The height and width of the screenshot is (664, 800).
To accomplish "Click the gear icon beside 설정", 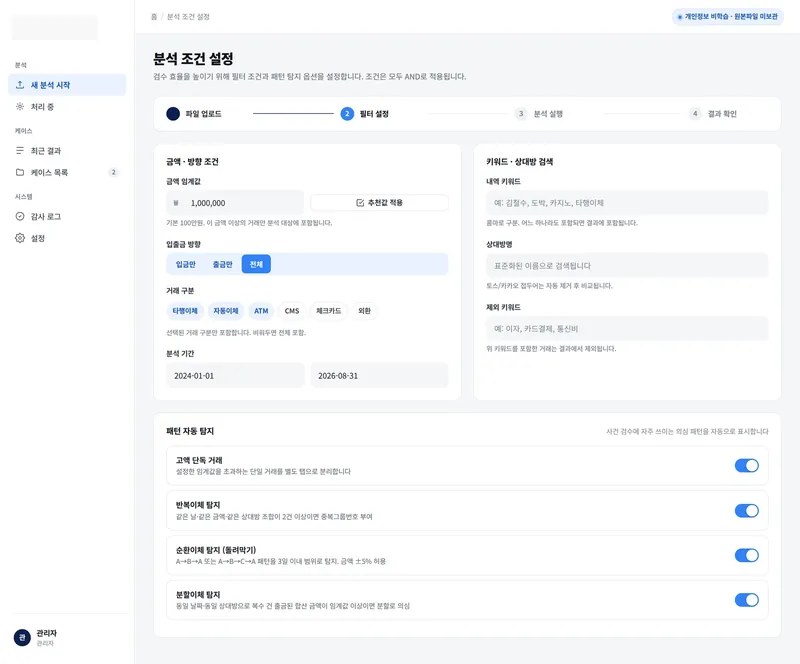I will pyautogui.click(x=20, y=238).
